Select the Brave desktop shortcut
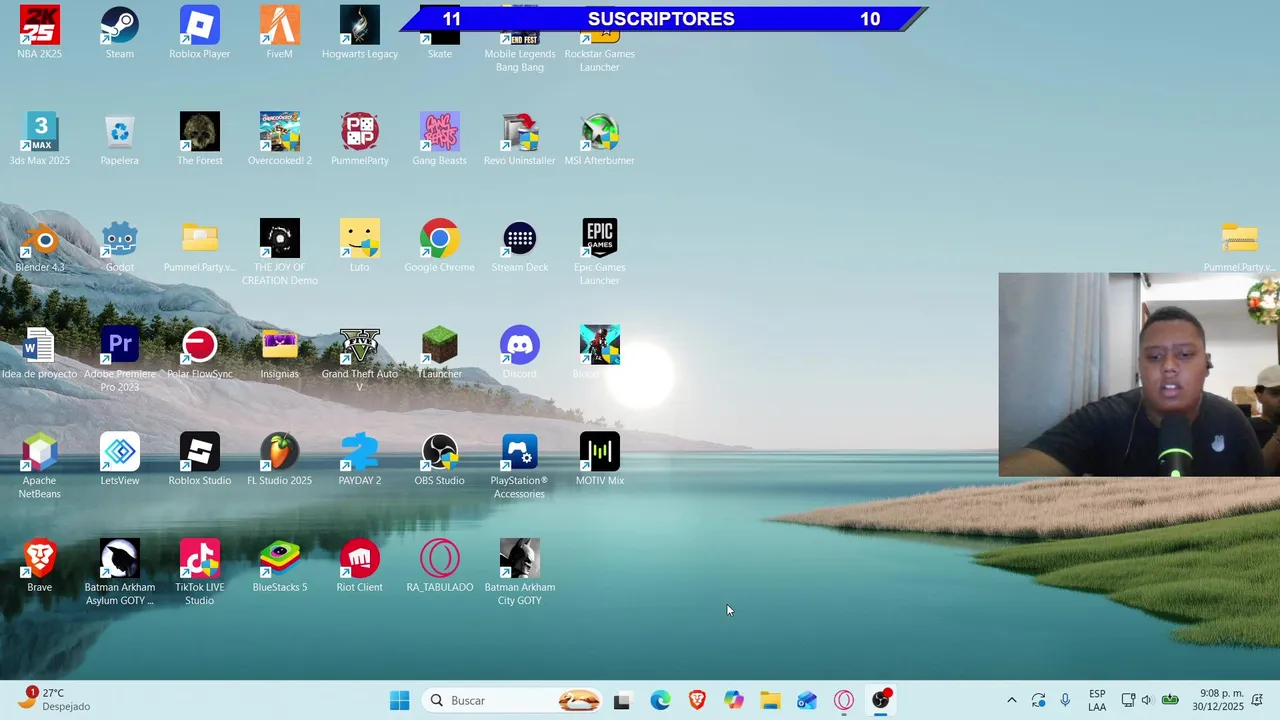1280x720 pixels. pyautogui.click(x=40, y=560)
